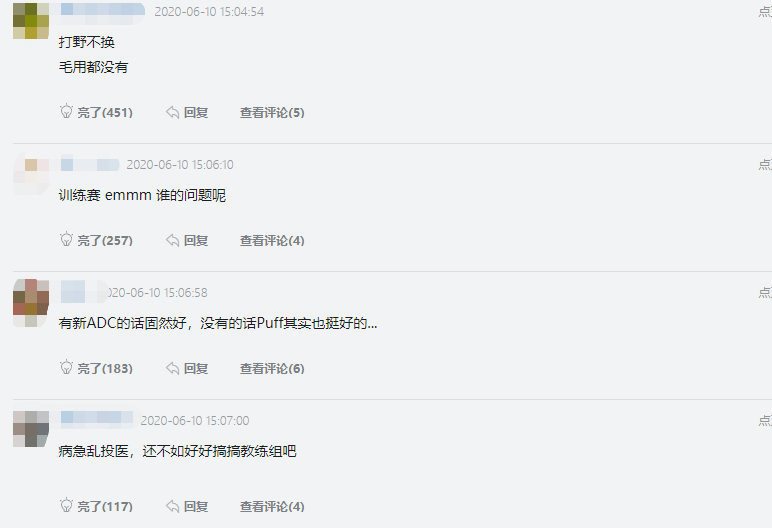Open avatar of the 打野不换 commenter
This screenshot has width=772, height=528.
coord(31,21)
